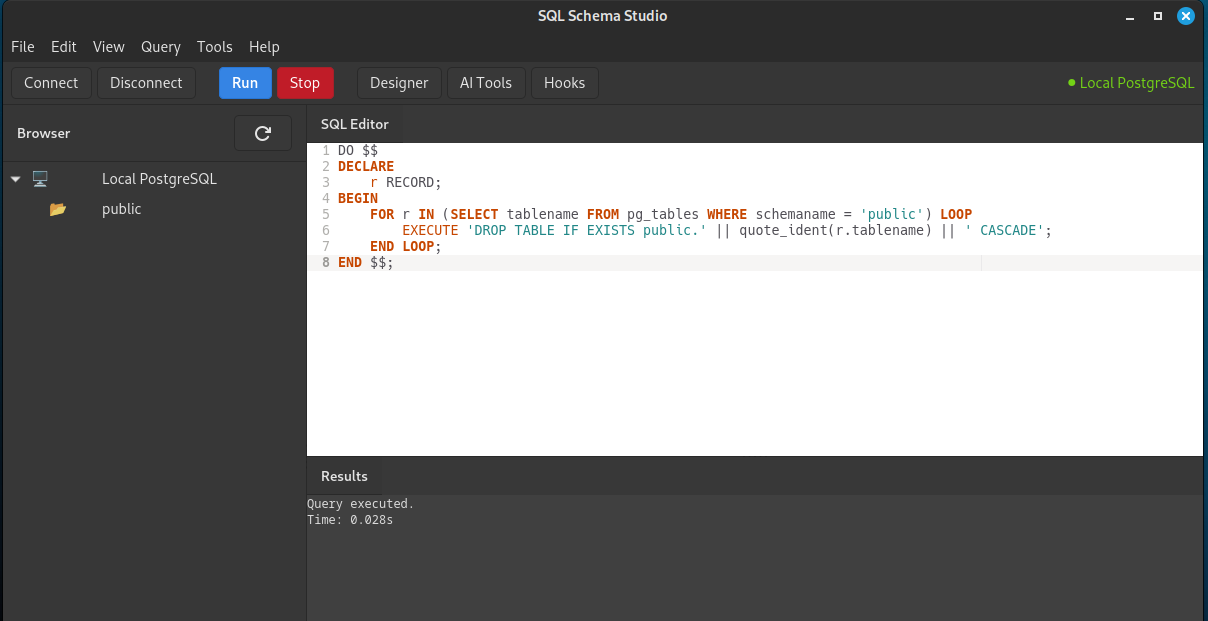The height and width of the screenshot is (621, 1208).
Task: Close the SQL Schema Studio window
Action: pyautogui.click(x=1186, y=16)
